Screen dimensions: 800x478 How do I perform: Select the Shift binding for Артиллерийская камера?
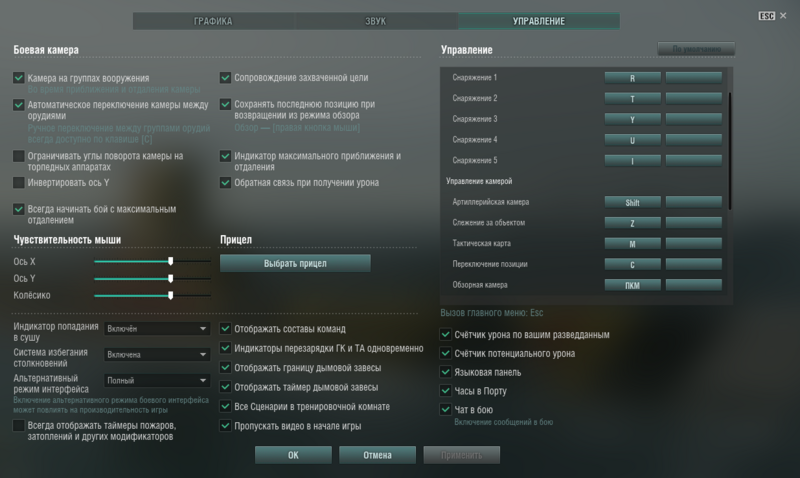[x=632, y=202]
